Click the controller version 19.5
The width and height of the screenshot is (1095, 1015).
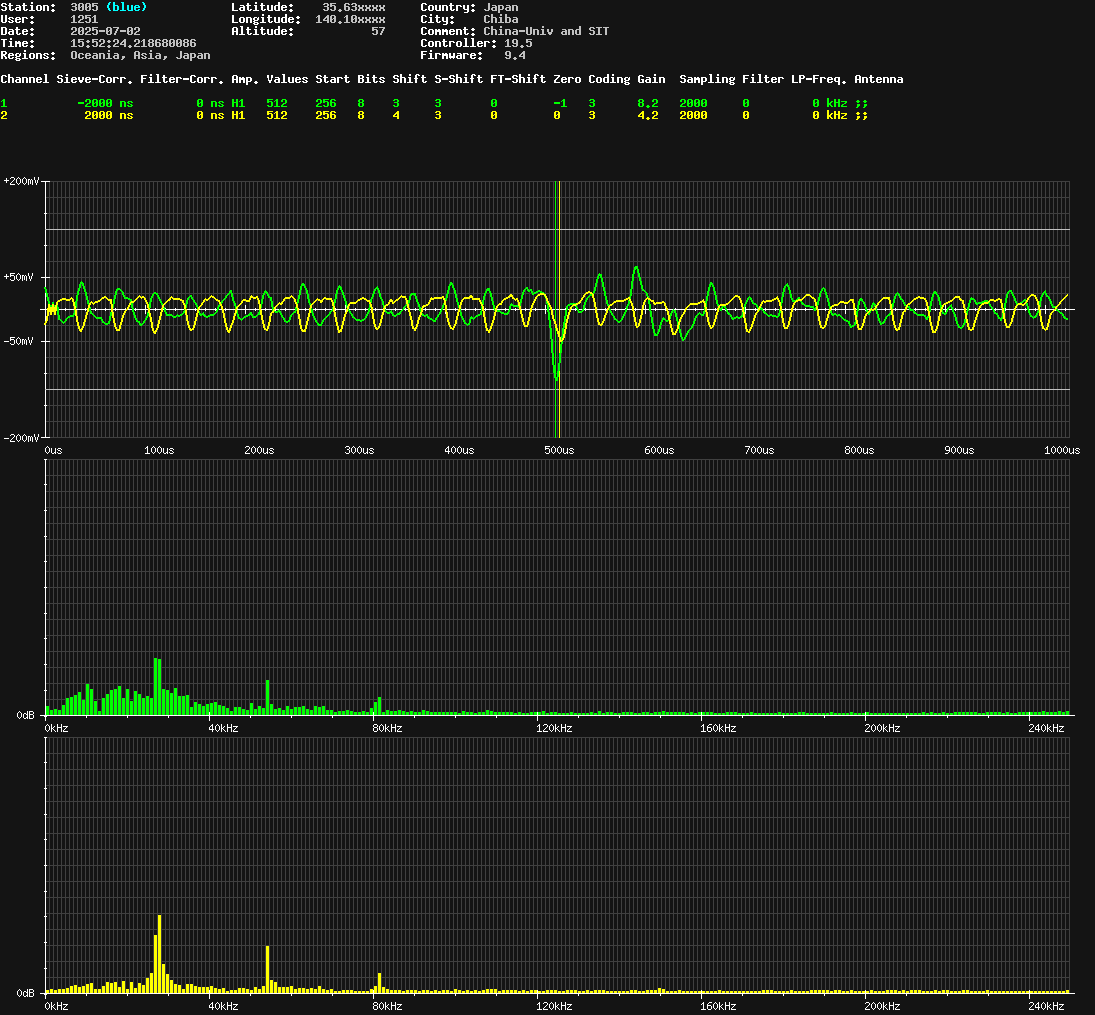click(x=518, y=43)
